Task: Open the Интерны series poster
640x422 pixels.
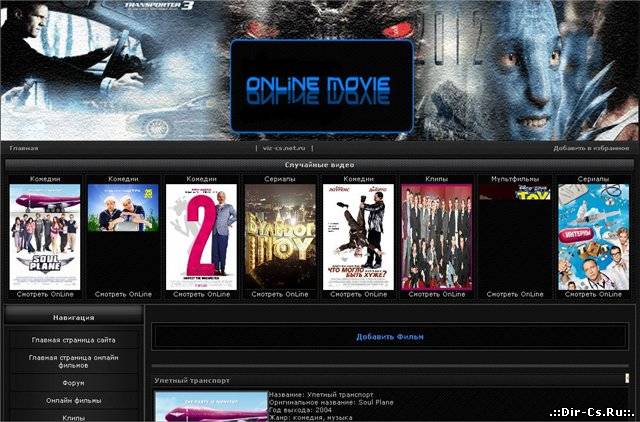Action: (593, 237)
